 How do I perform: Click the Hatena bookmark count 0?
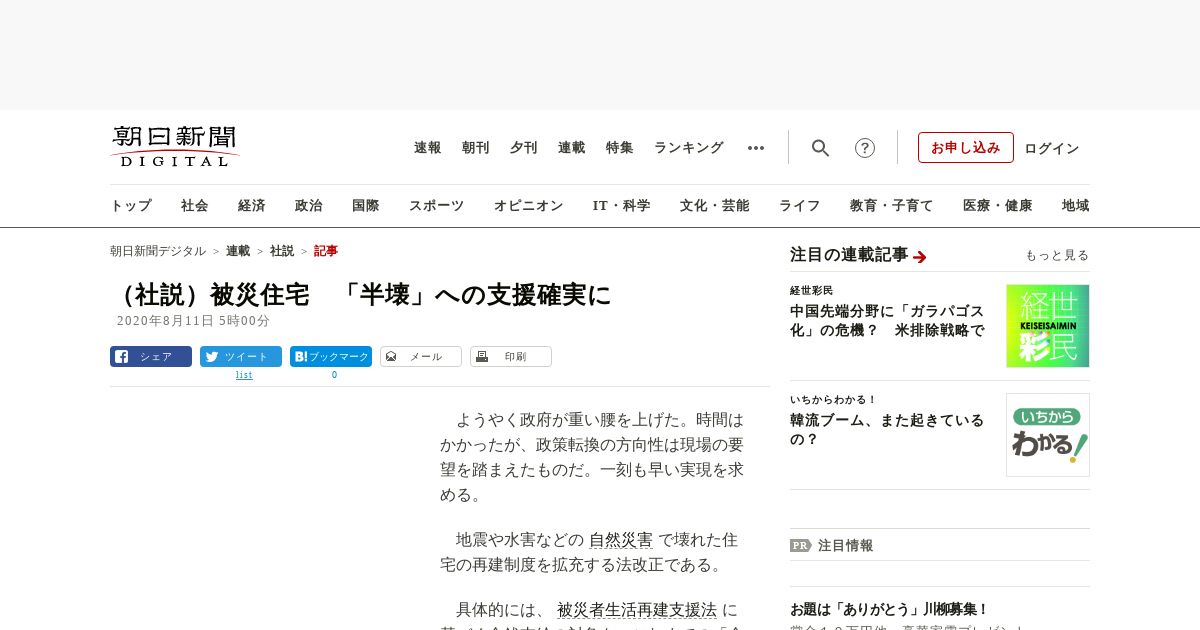[x=334, y=376]
